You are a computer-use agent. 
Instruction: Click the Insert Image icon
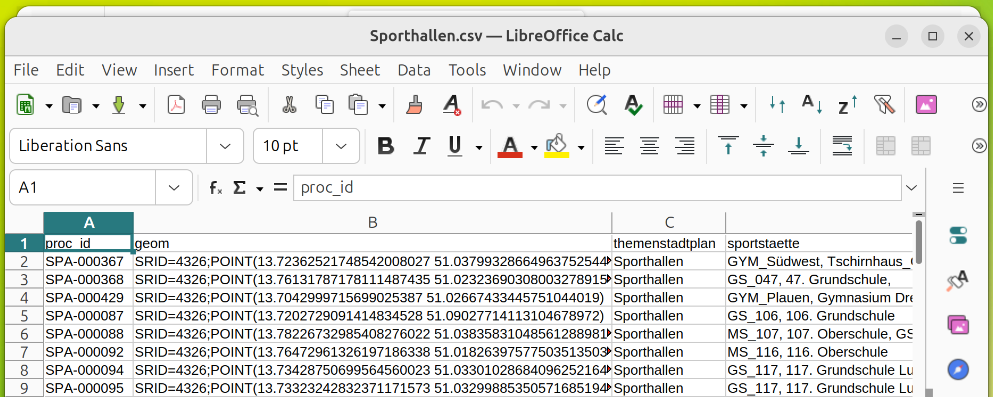tap(927, 105)
